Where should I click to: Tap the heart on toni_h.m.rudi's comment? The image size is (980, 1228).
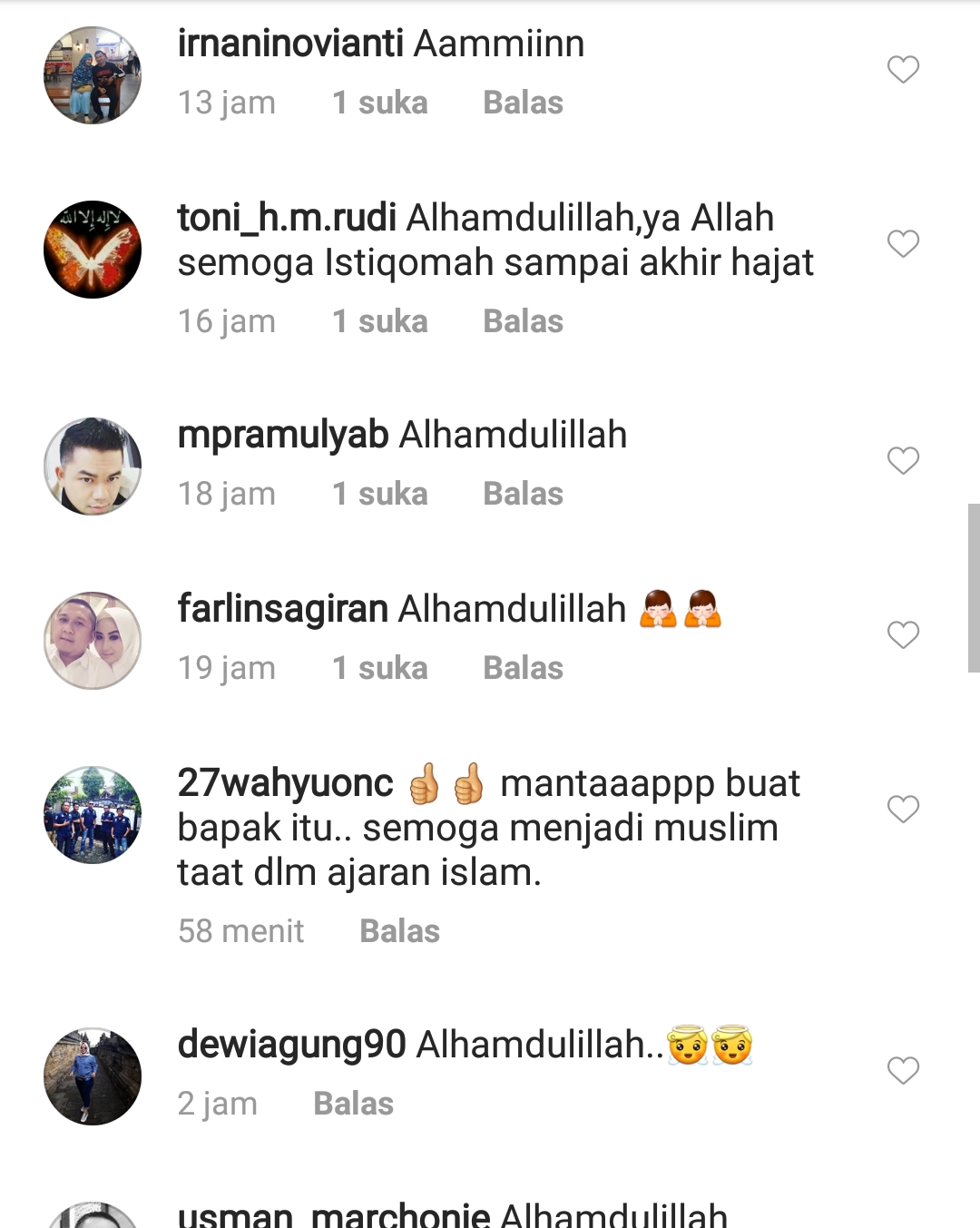coord(903,243)
